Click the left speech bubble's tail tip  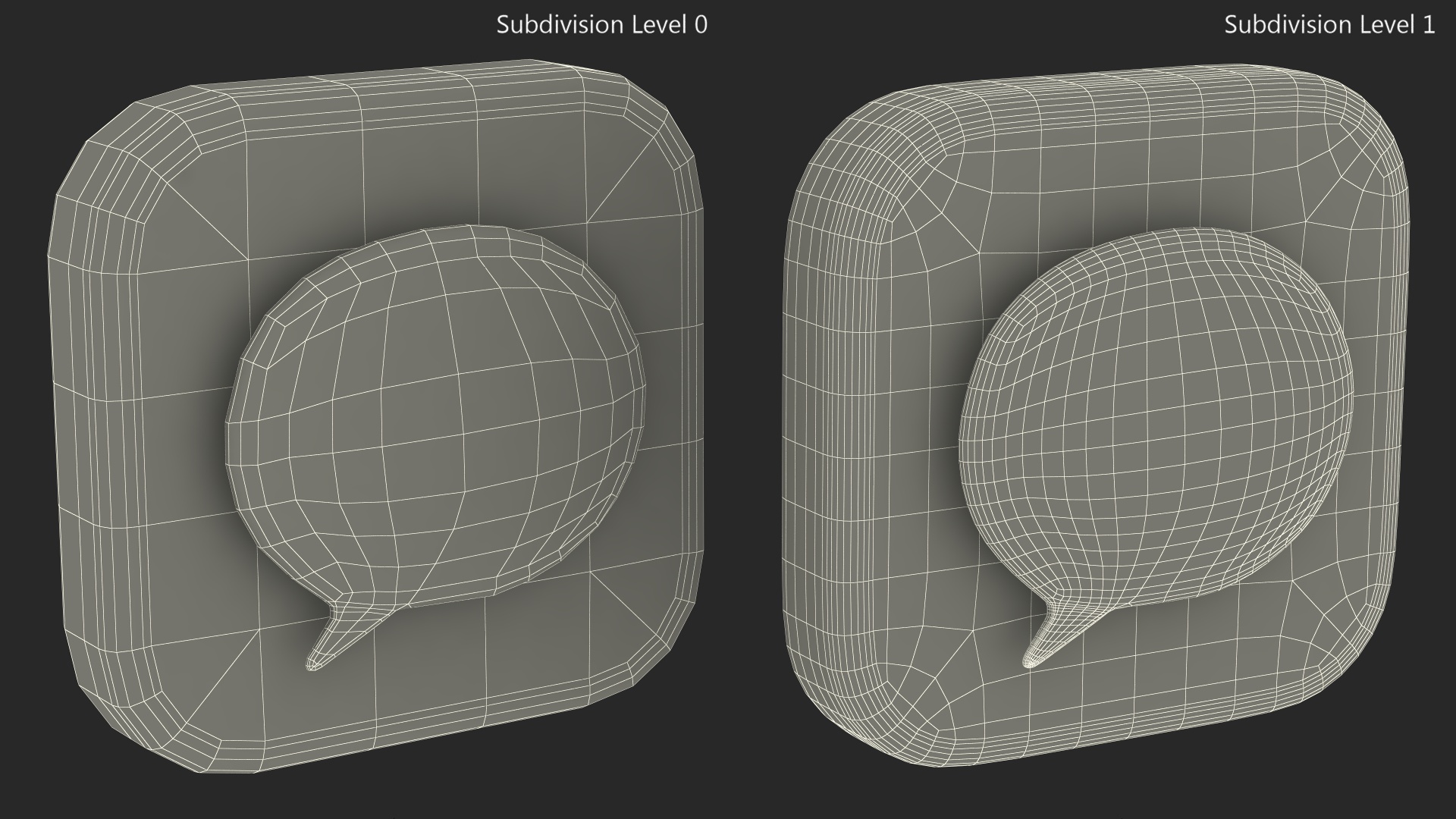pos(312,666)
